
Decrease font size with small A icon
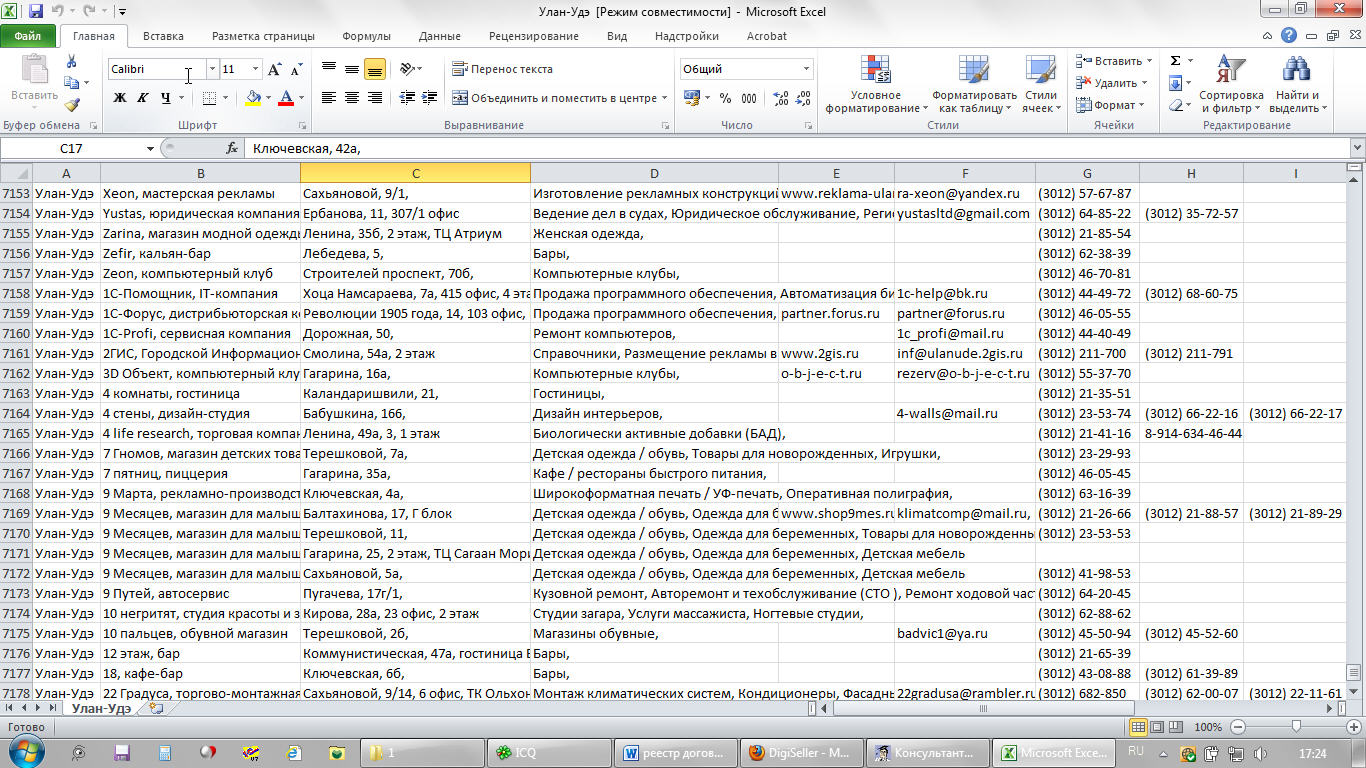click(296, 69)
